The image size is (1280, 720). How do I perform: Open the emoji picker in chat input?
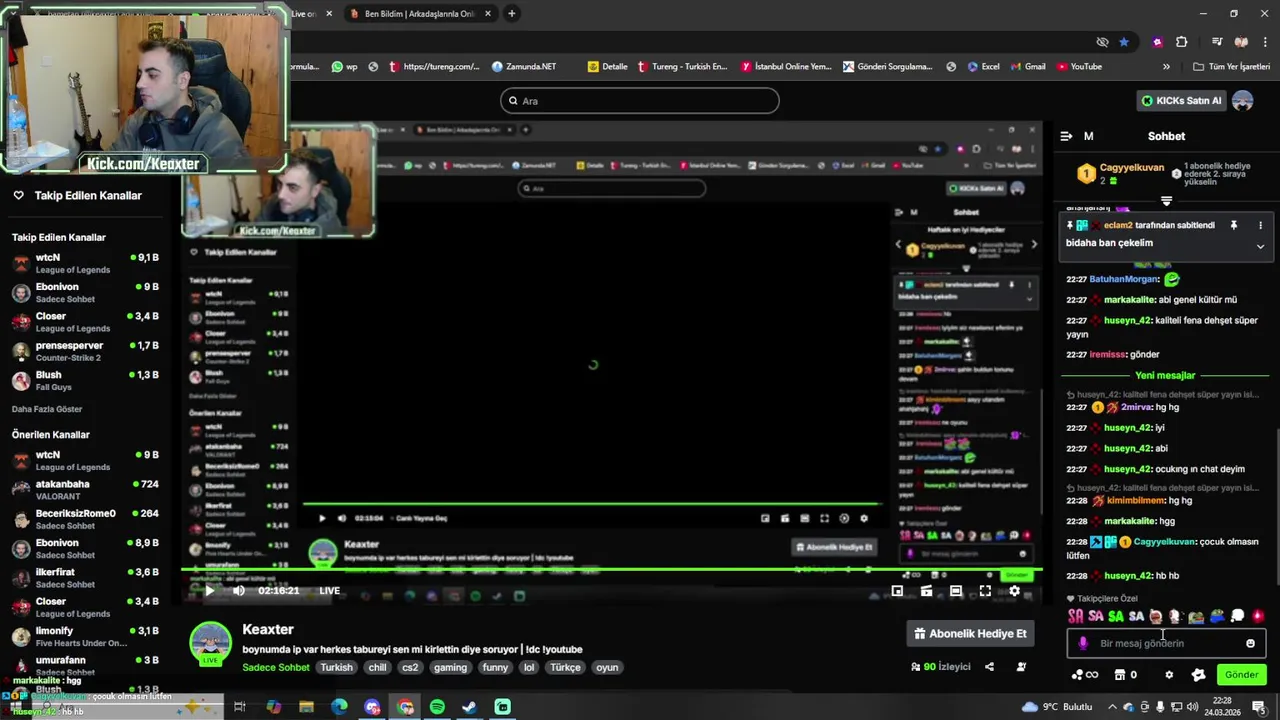tap(1250, 643)
